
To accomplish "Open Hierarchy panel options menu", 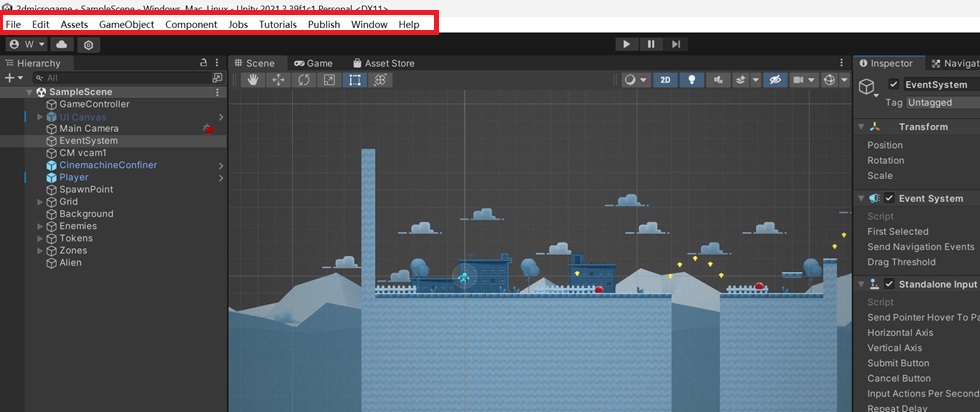I will click(217, 63).
